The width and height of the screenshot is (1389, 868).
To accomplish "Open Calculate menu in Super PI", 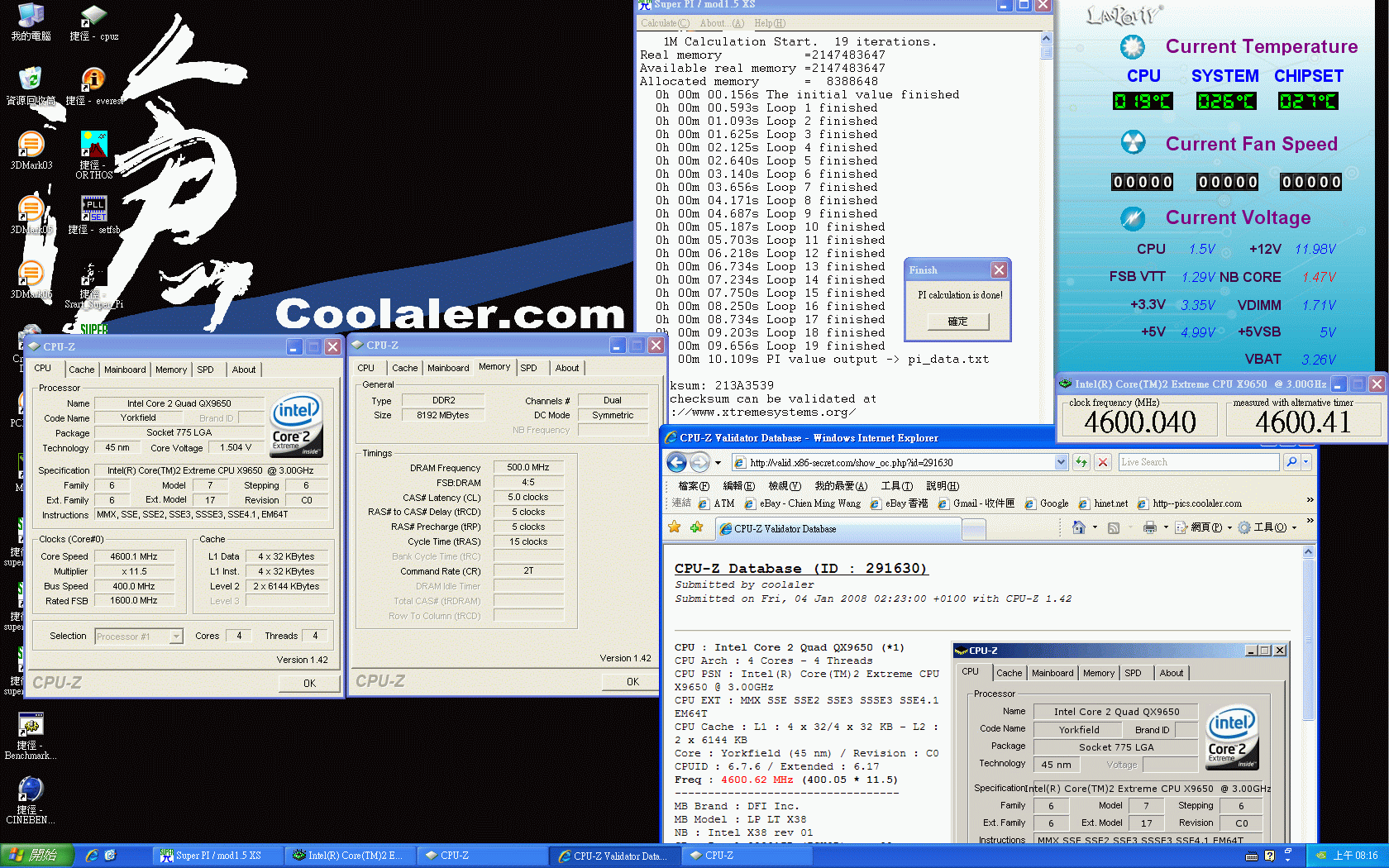I will [665, 23].
